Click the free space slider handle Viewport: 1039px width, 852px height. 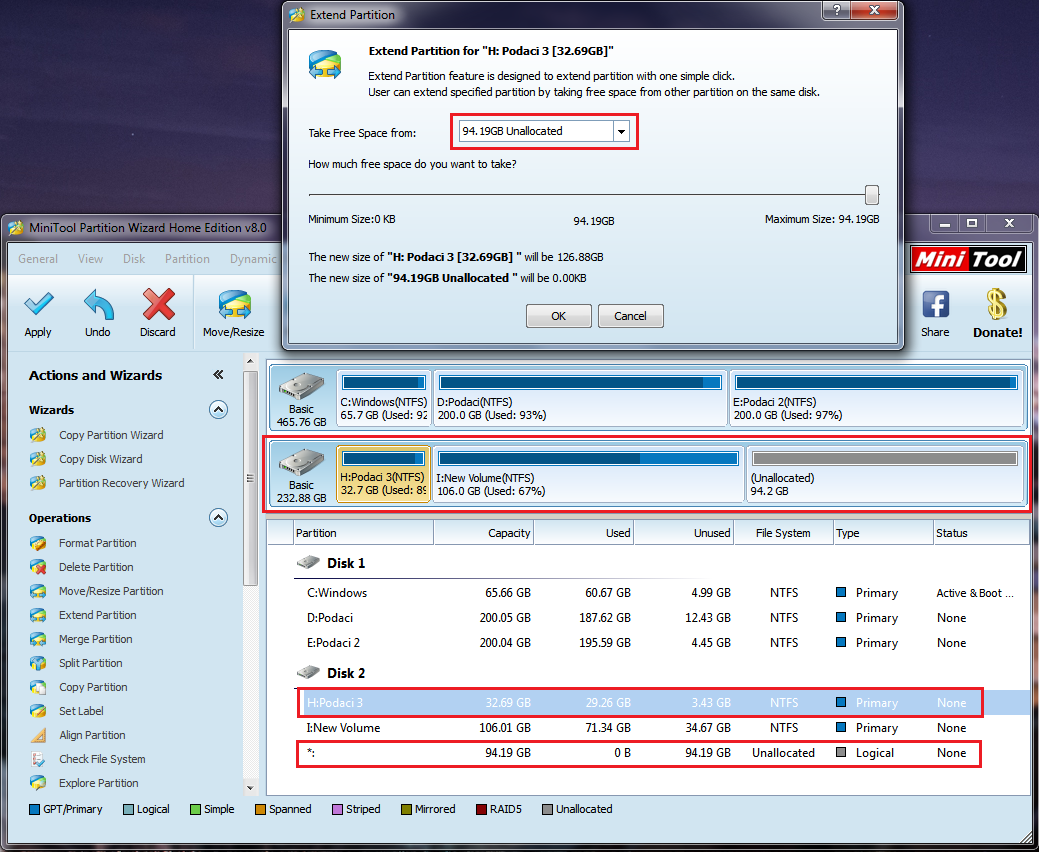(x=872, y=195)
